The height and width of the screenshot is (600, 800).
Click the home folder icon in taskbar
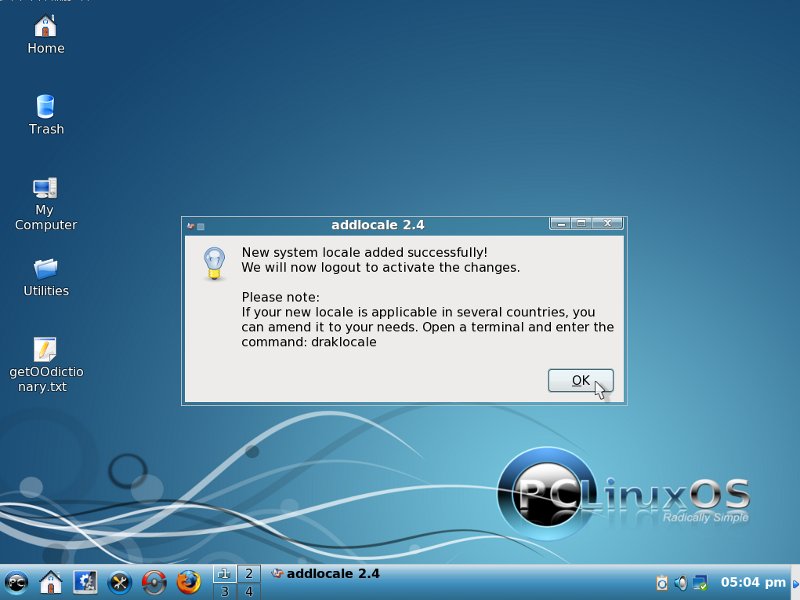click(50, 582)
